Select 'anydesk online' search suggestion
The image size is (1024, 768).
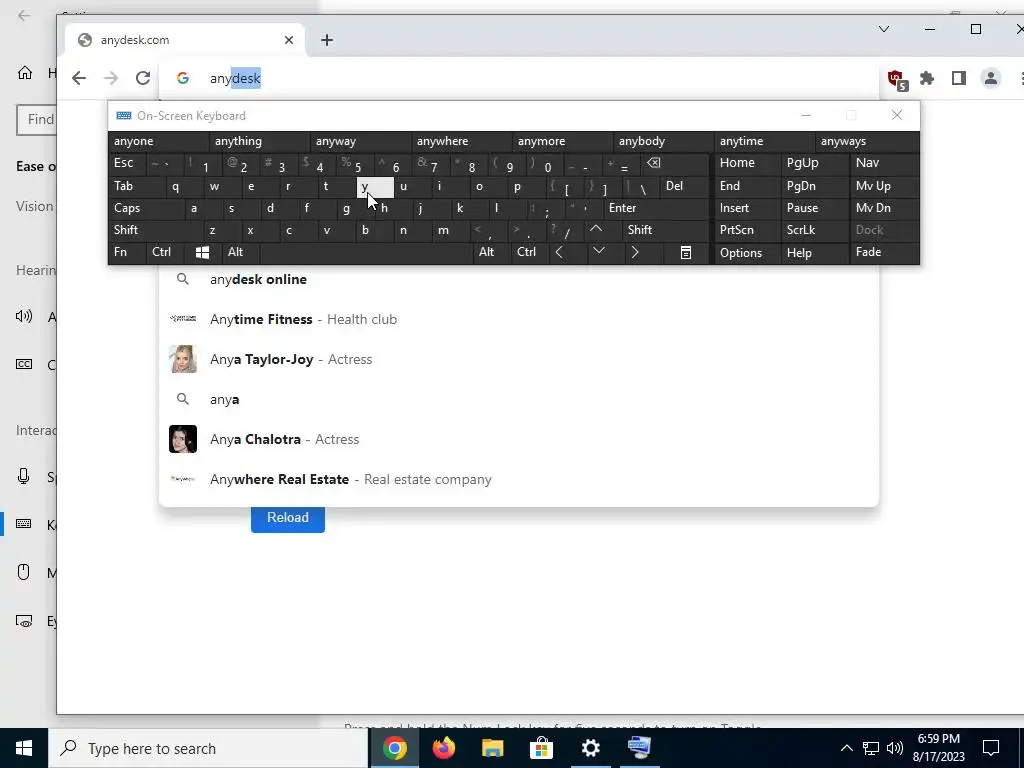pos(519,280)
